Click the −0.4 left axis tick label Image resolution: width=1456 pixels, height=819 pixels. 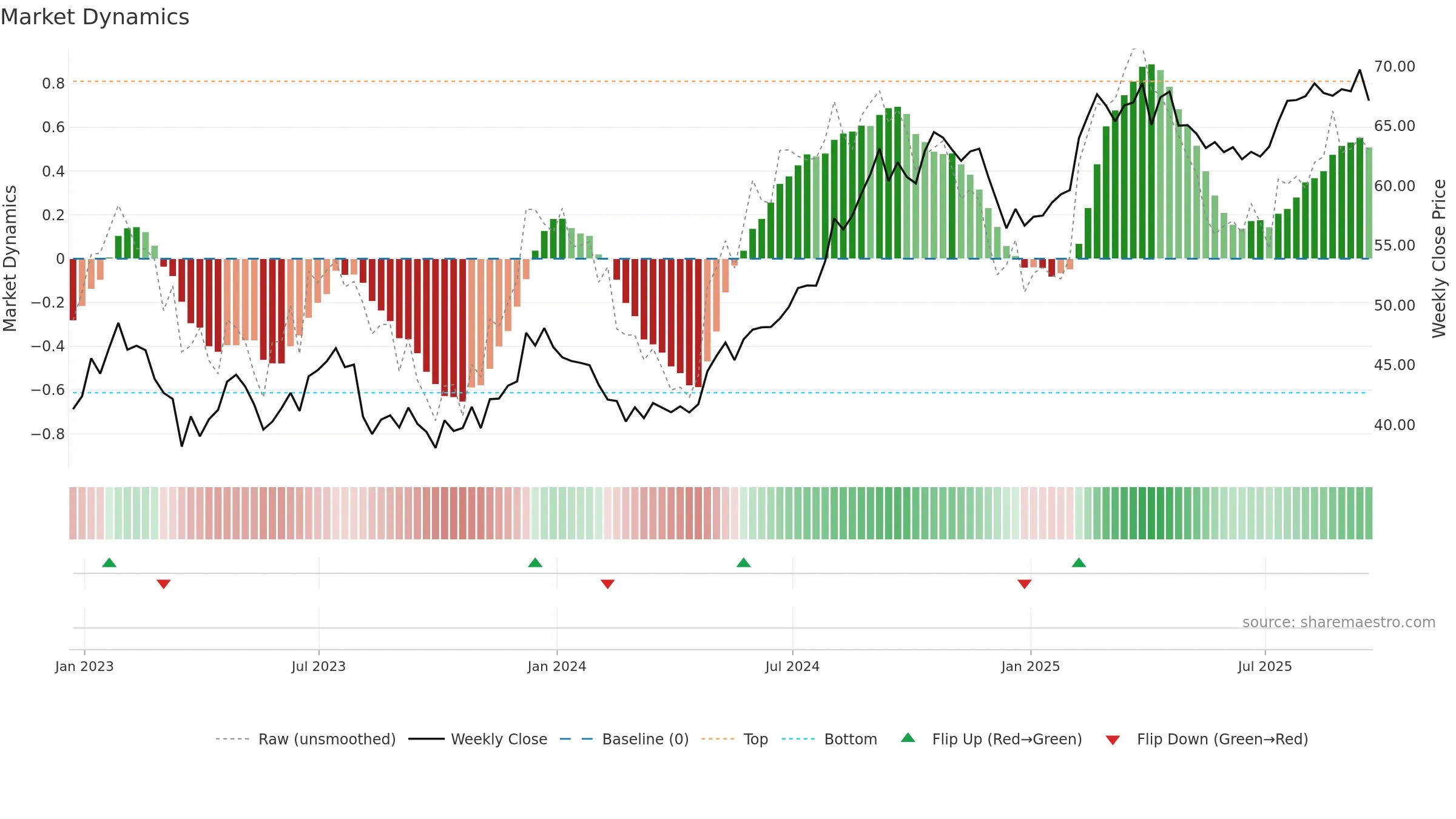(48, 346)
